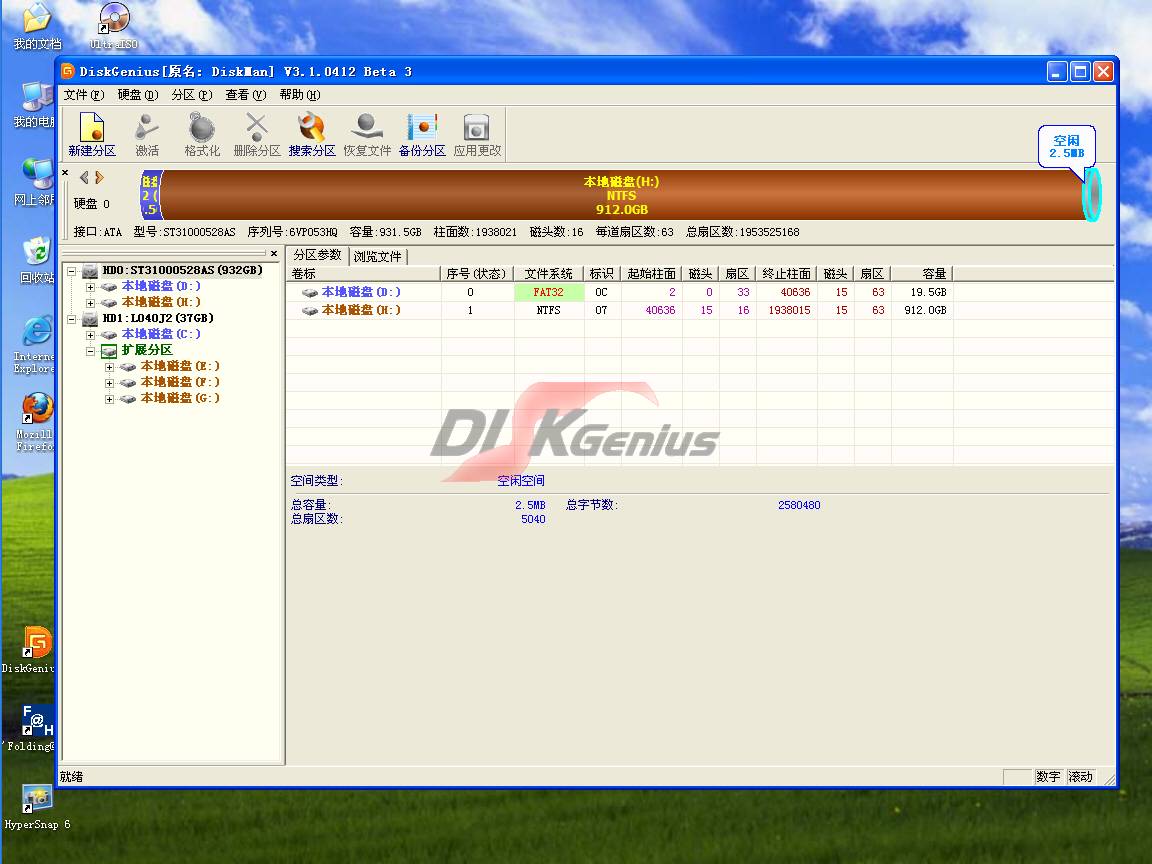Click the 应用更改 toolbar icon

pyautogui.click(x=477, y=134)
